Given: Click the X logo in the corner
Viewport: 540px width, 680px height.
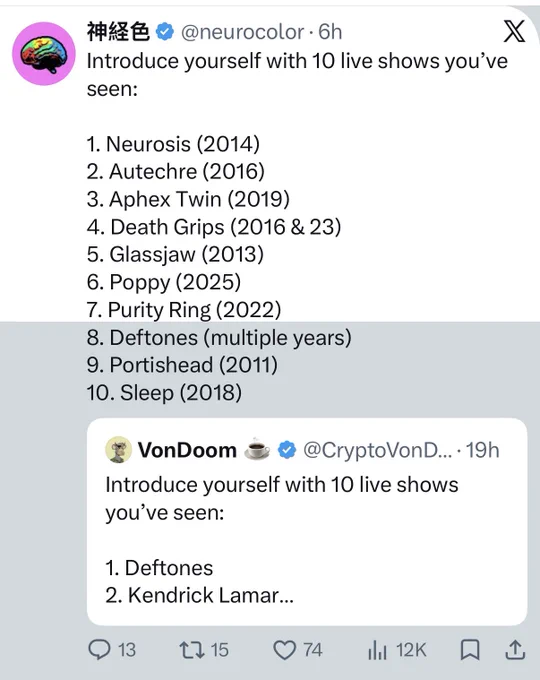Looking at the screenshot, I should (514, 32).
